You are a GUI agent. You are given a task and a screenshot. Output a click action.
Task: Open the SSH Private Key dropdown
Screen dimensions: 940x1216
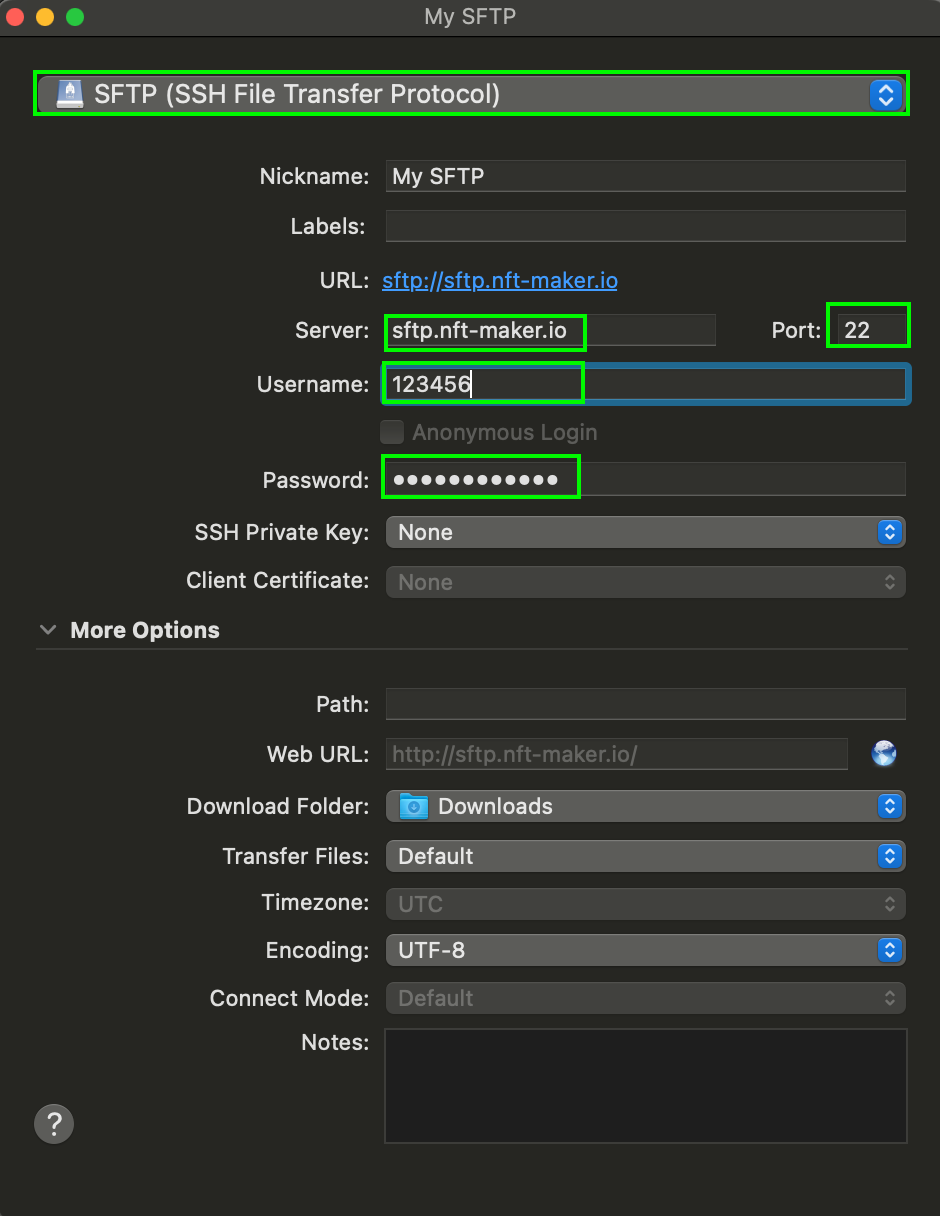click(645, 532)
